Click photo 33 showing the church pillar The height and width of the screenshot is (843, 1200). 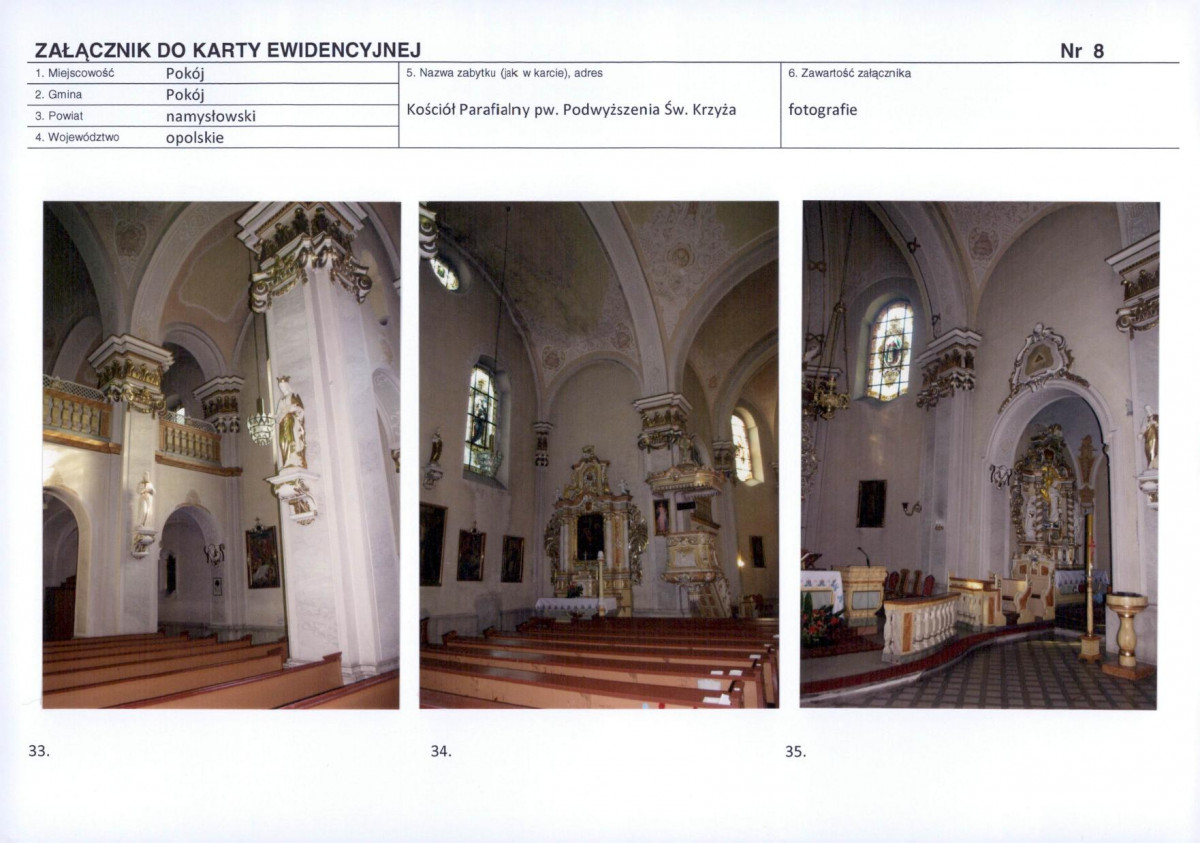tap(221, 455)
